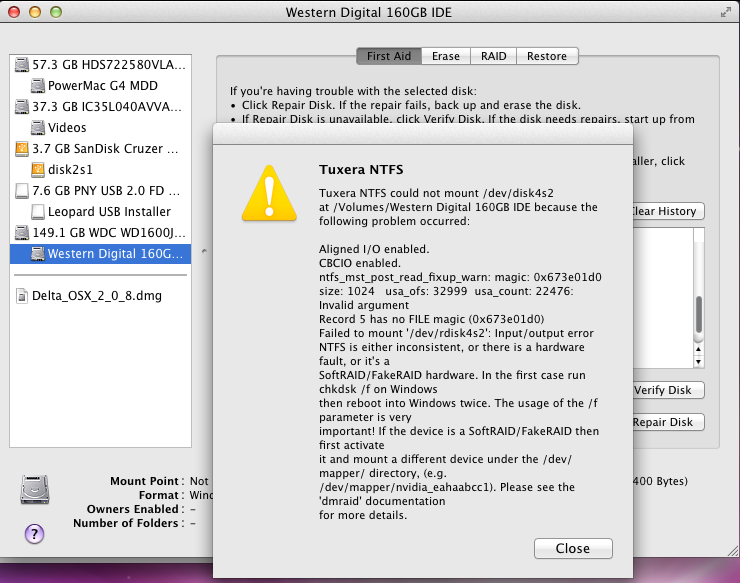Click the PowerMac G4 MDD volume icon
740x583 pixels.
[x=38, y=85]
